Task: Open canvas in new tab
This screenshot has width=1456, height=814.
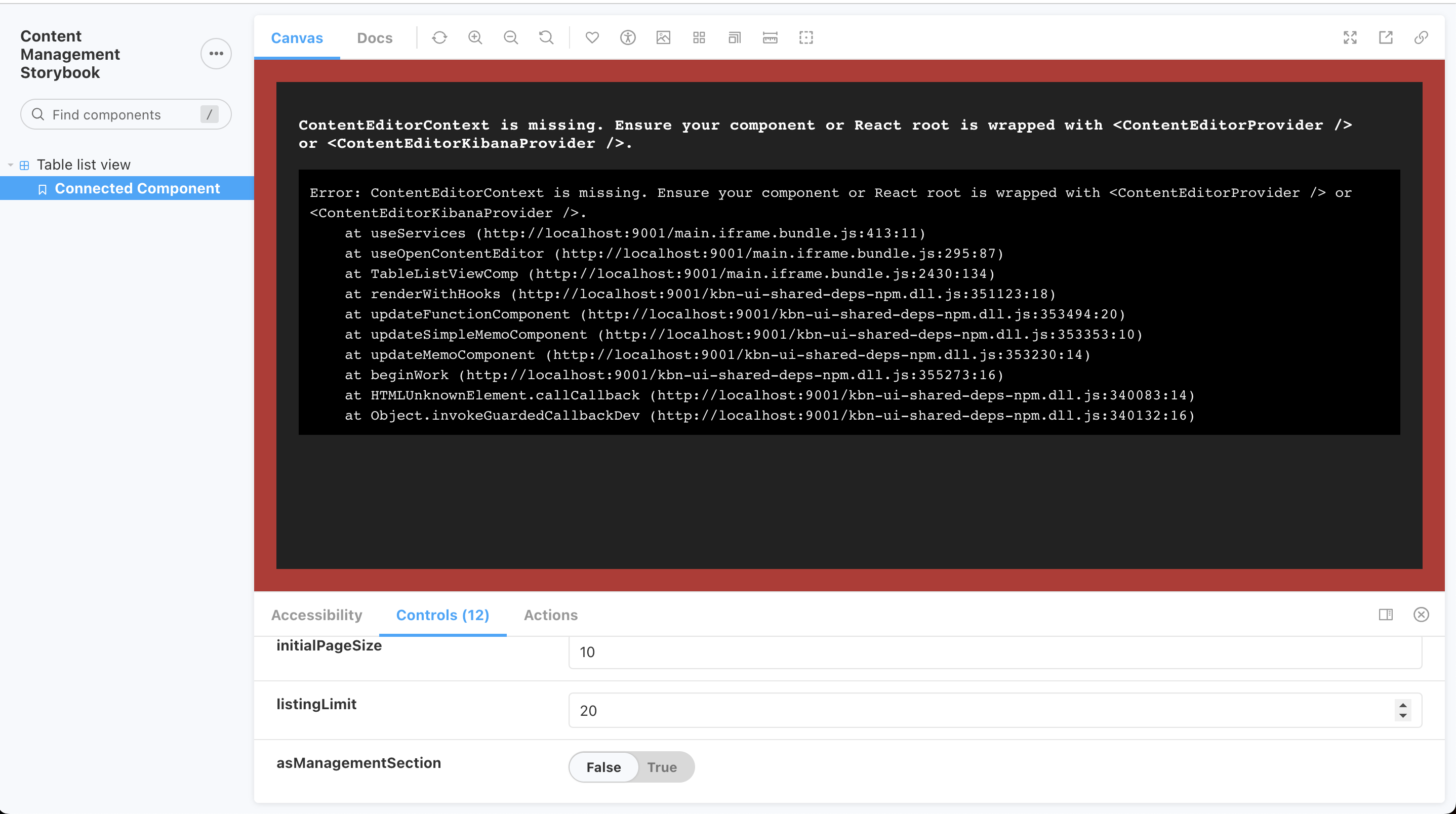Action: click(x=1385, y=38)
